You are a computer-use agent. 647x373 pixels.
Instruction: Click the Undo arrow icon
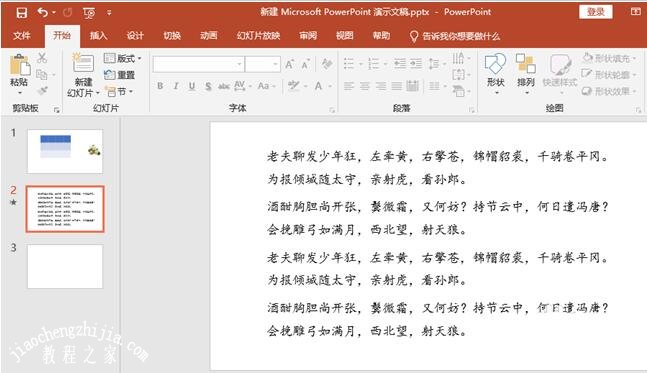[x=43, y=12]
